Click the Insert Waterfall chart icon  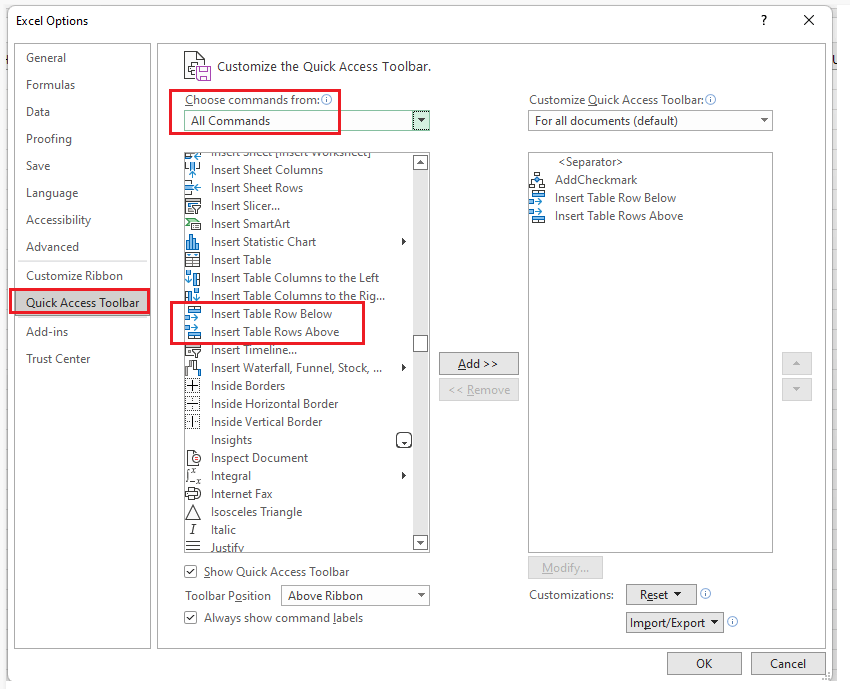pyautogui.click(x=193, y=368)
